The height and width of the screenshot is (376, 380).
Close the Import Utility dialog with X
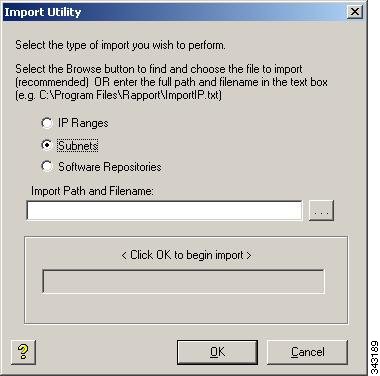pos(354,12)
